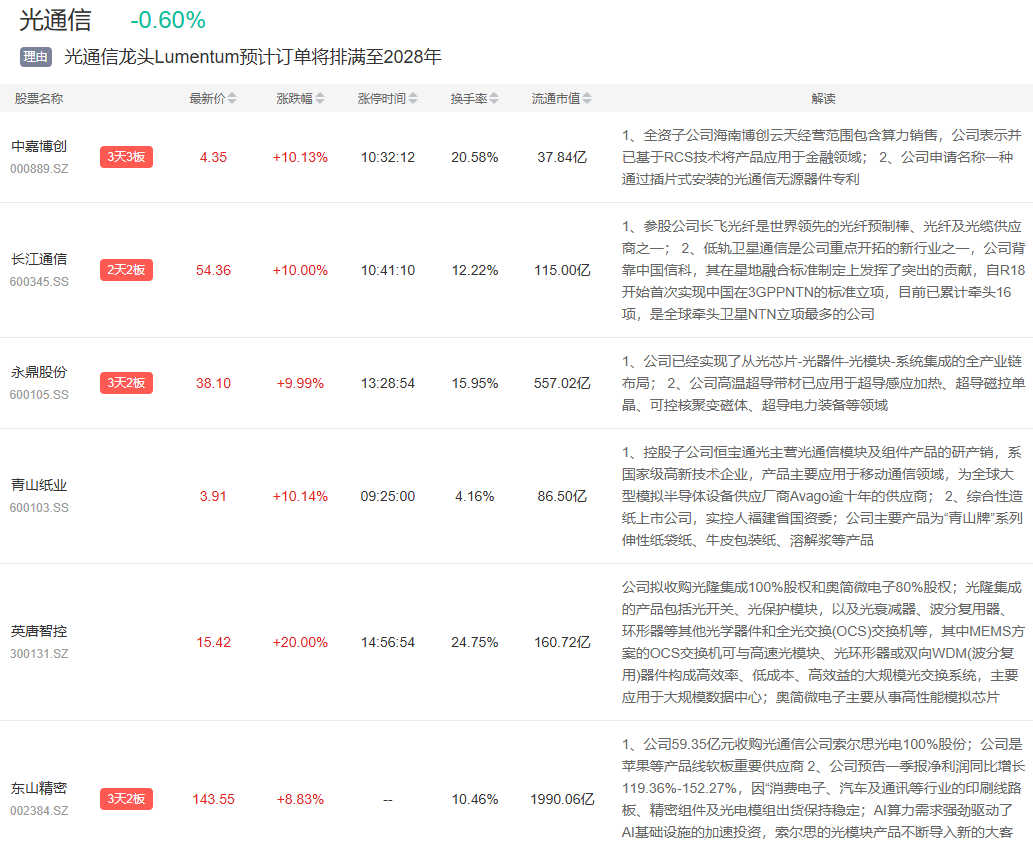Click 3天3板 tag for 中嘉博创

tap(126, 157)
